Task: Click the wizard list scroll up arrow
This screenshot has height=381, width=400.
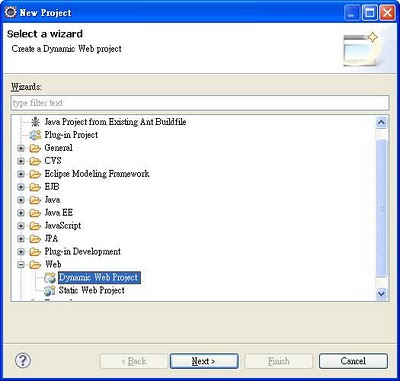Action: (381, 122)
